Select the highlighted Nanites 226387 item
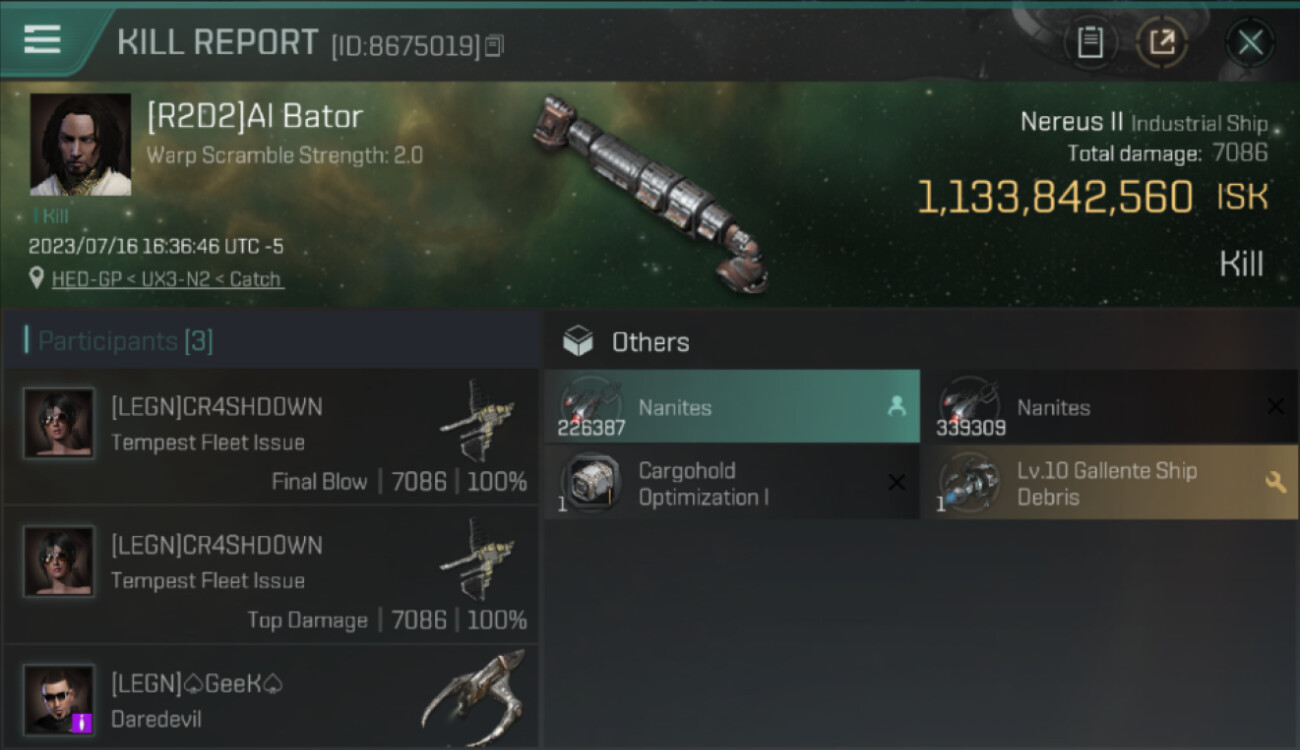The height and width of the screenshot is (750, 1300). pos(732,406)
